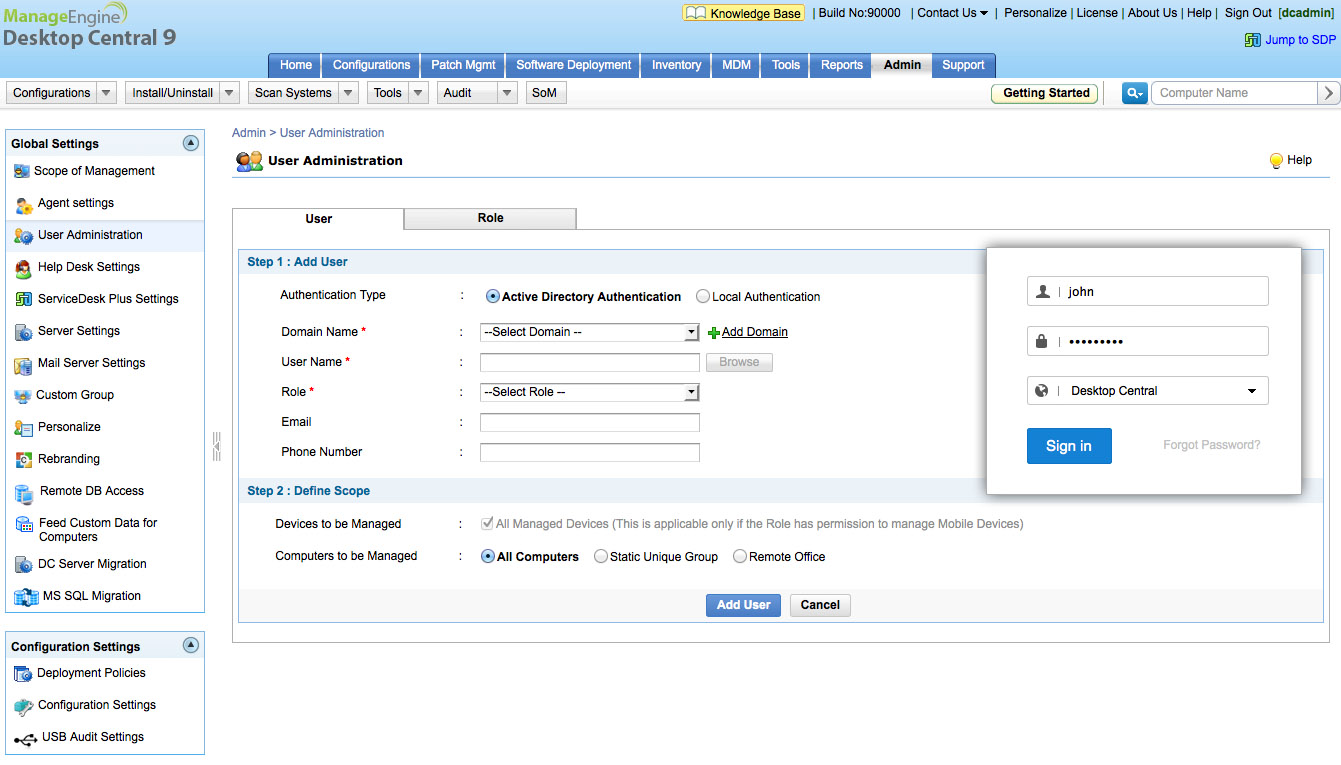Click the Computer Name search field
This screenshot has height=765, width=1341.
click(x=1234, y=93)
